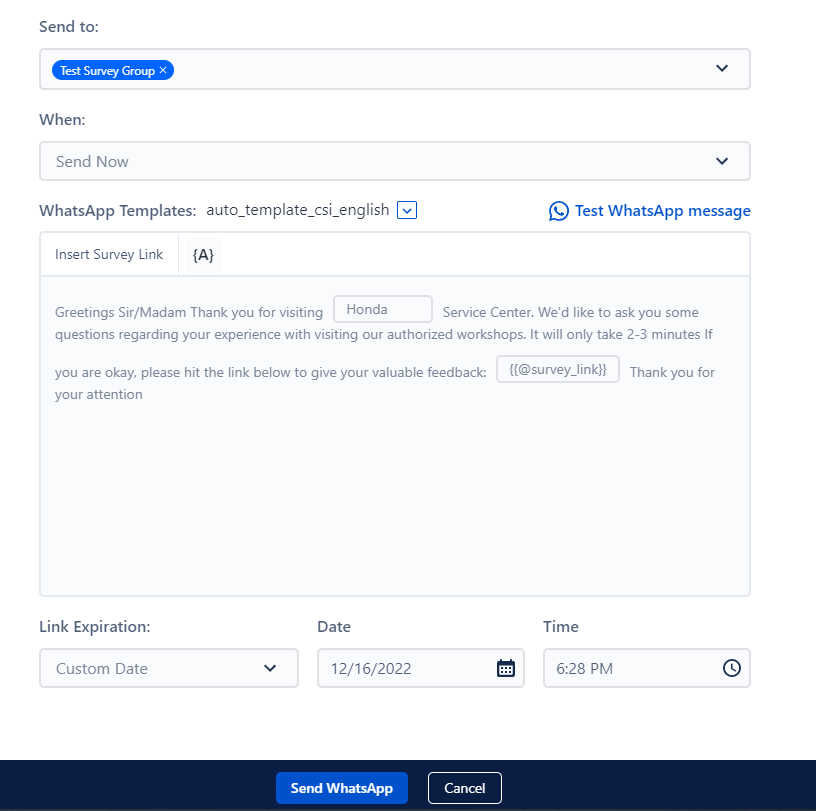Open the Test WhatsApp message link
Viewport: 816px width, 811px height.
click(x=663, y=211)
